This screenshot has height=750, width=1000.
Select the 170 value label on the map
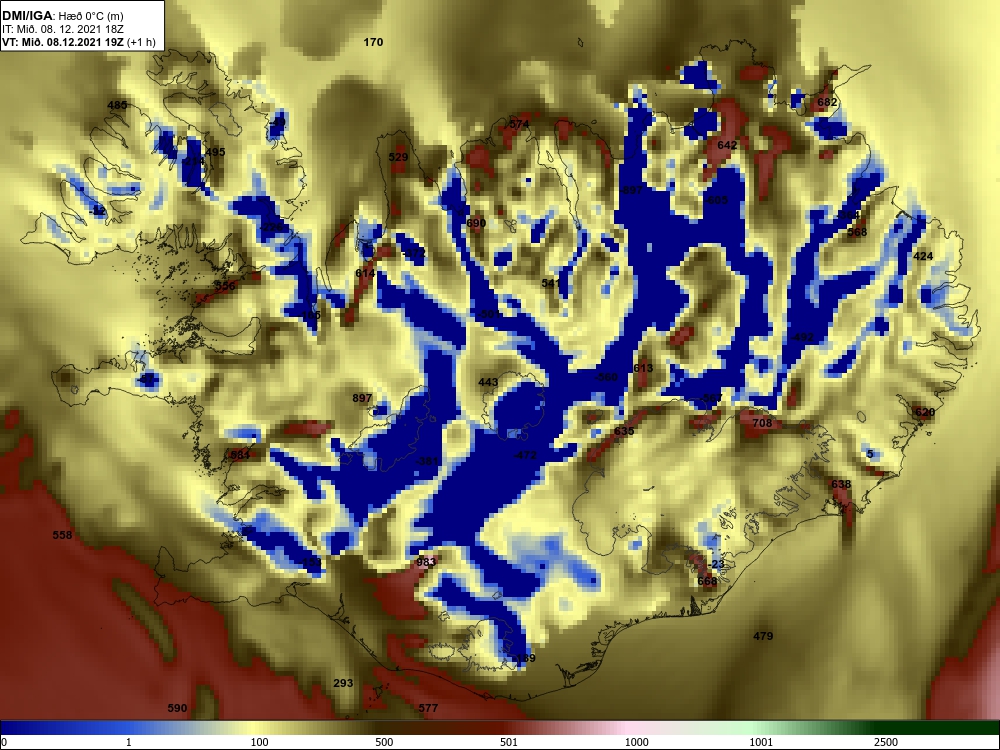pyautogui.click(x=373, y=42)
